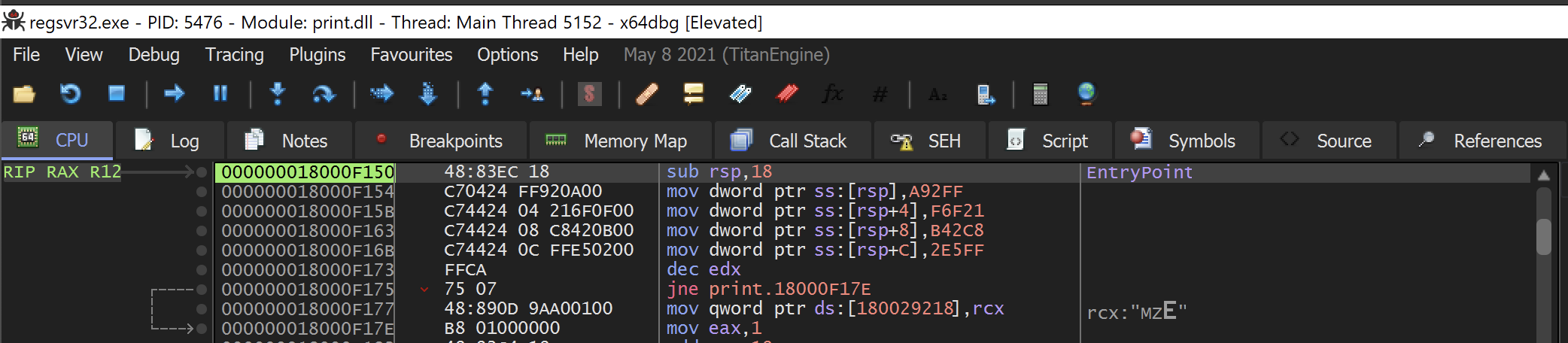Check for updates with globe icon
The height and width of the screenshot is (343, 1568).
click(1086, 94)
